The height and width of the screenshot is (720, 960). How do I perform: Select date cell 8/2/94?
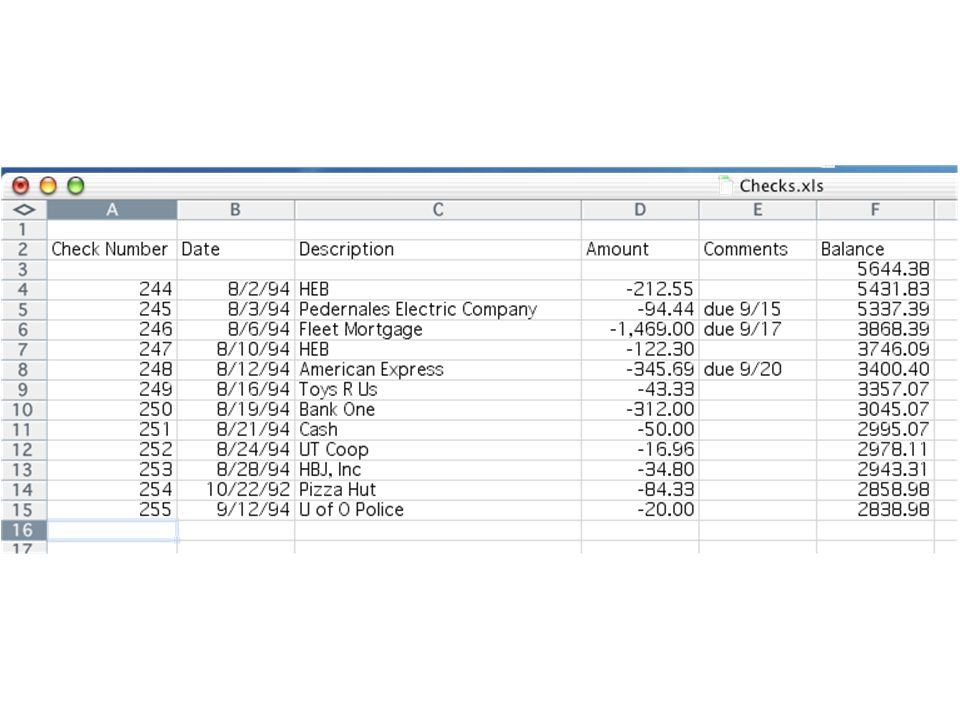(236, 290)
